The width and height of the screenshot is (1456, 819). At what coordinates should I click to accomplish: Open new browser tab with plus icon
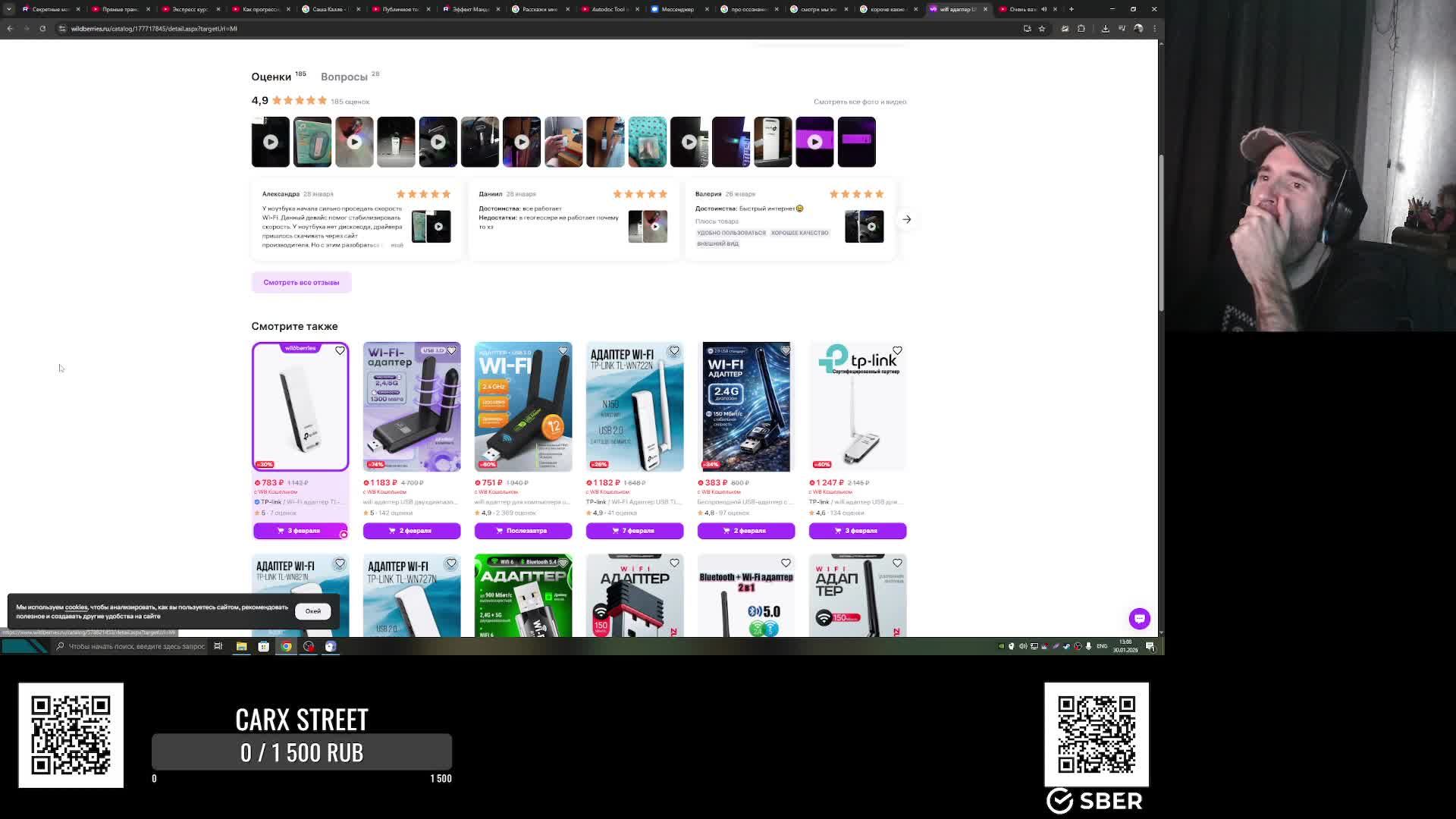pyautogui.click(x=1072, y=9)
